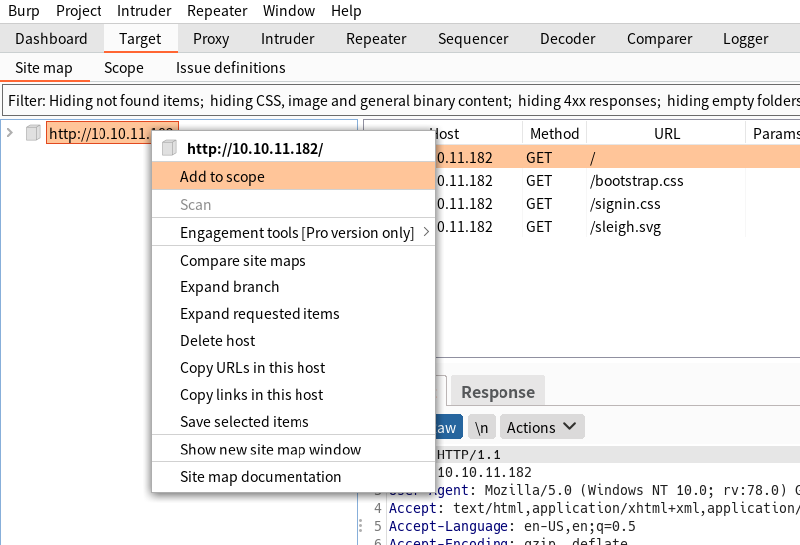Open Engagement tools submenu
This screenshot has height=545, width=800.
(x=293, y=233)
